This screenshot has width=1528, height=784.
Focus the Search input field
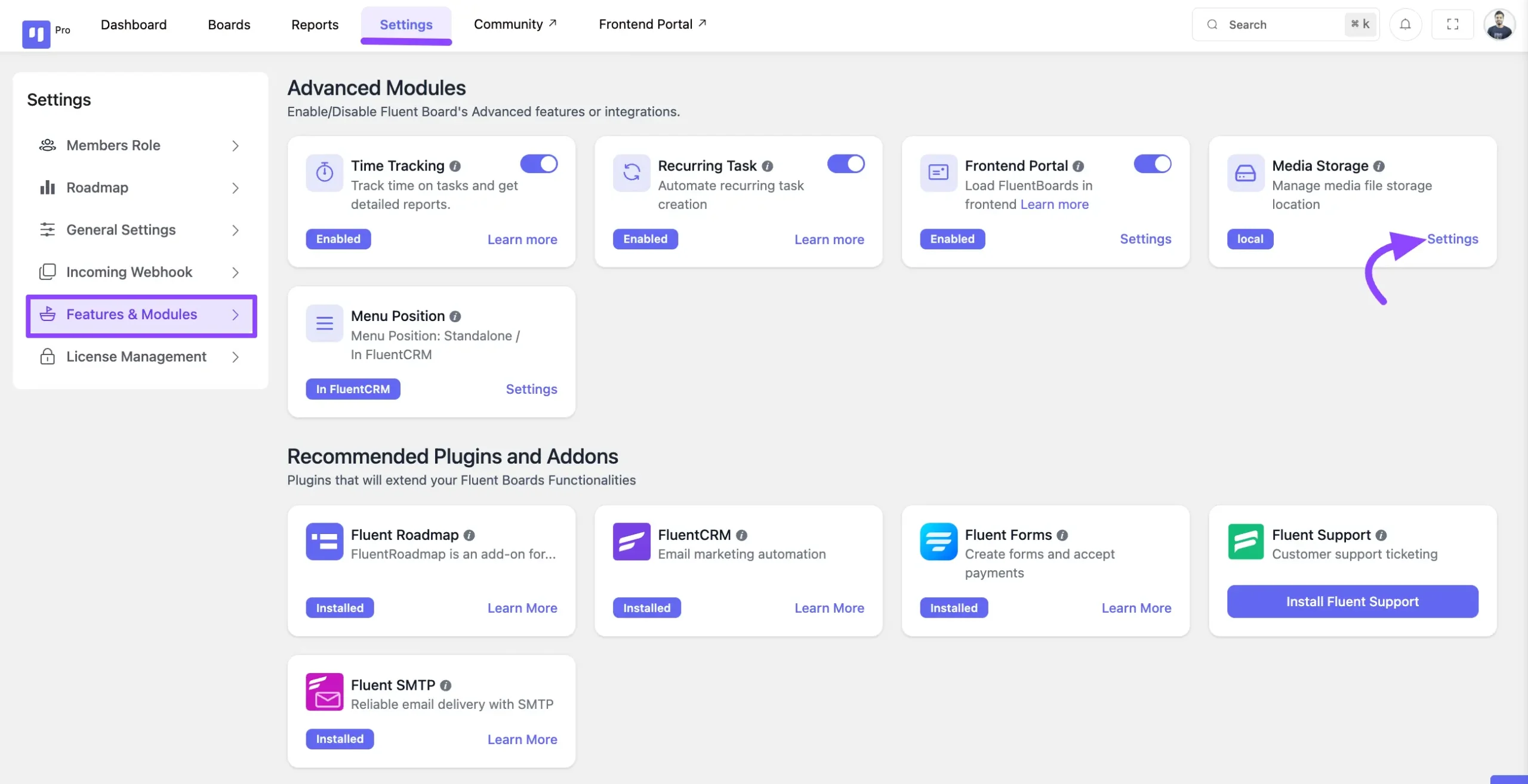coord(1286,24)
